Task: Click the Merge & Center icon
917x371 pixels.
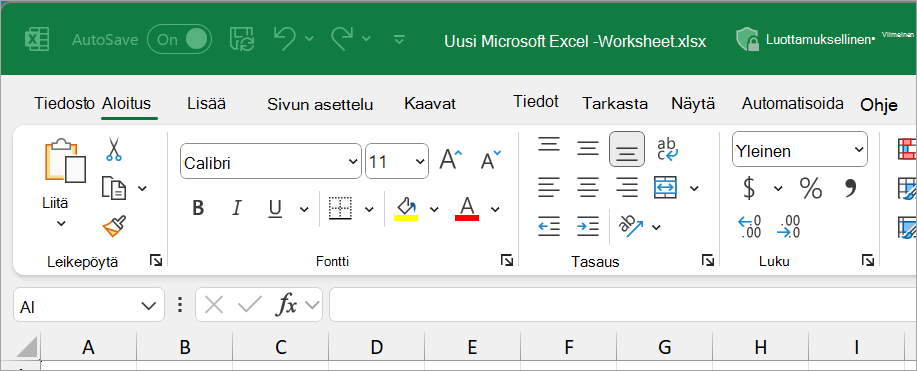Action: click(x=666, y=187)
